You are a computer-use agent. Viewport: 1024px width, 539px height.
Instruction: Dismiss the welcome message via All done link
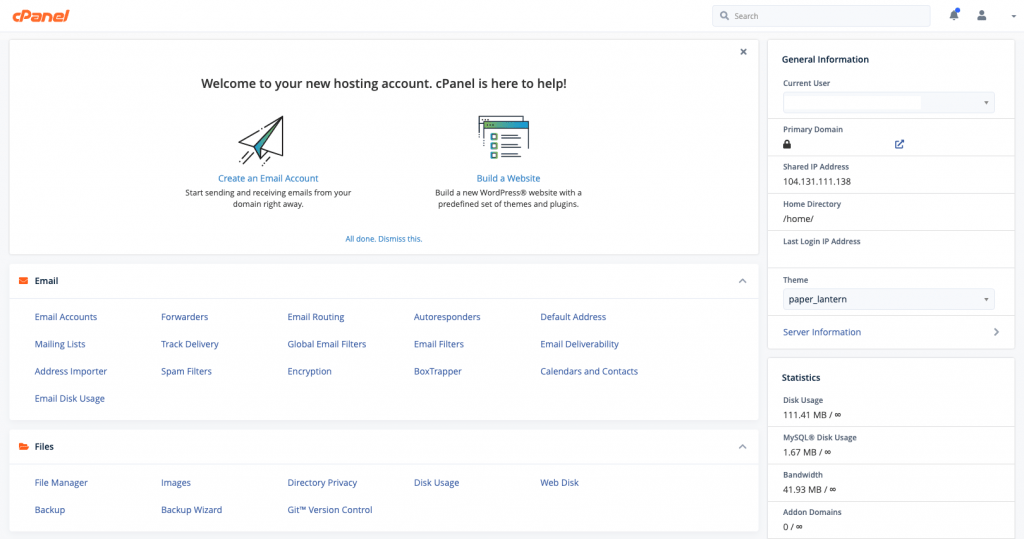click(x=384, y=239)
